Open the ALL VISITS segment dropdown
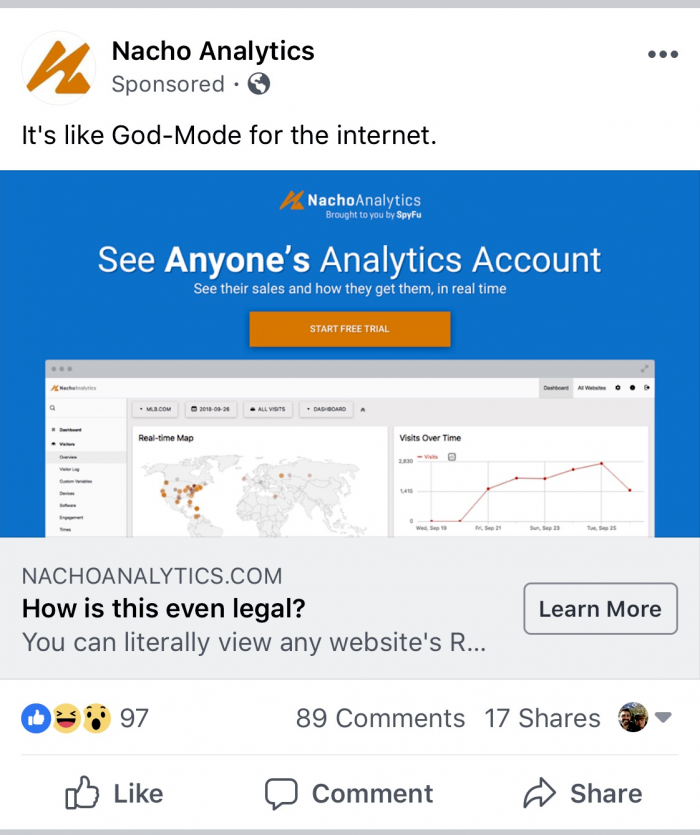700x835 pixels. (x=269, y=409)
